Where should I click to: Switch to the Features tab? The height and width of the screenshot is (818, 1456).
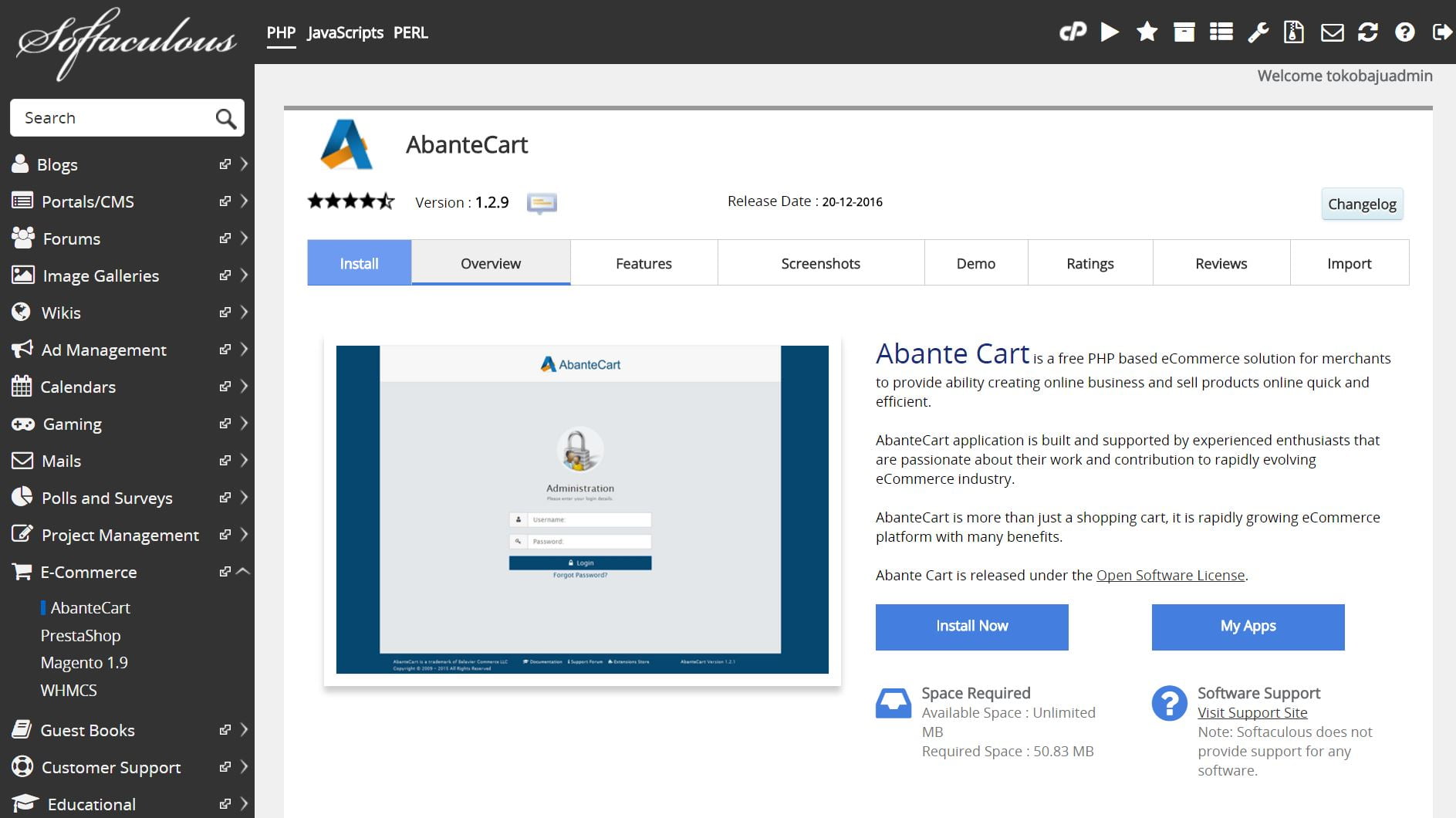644,263
